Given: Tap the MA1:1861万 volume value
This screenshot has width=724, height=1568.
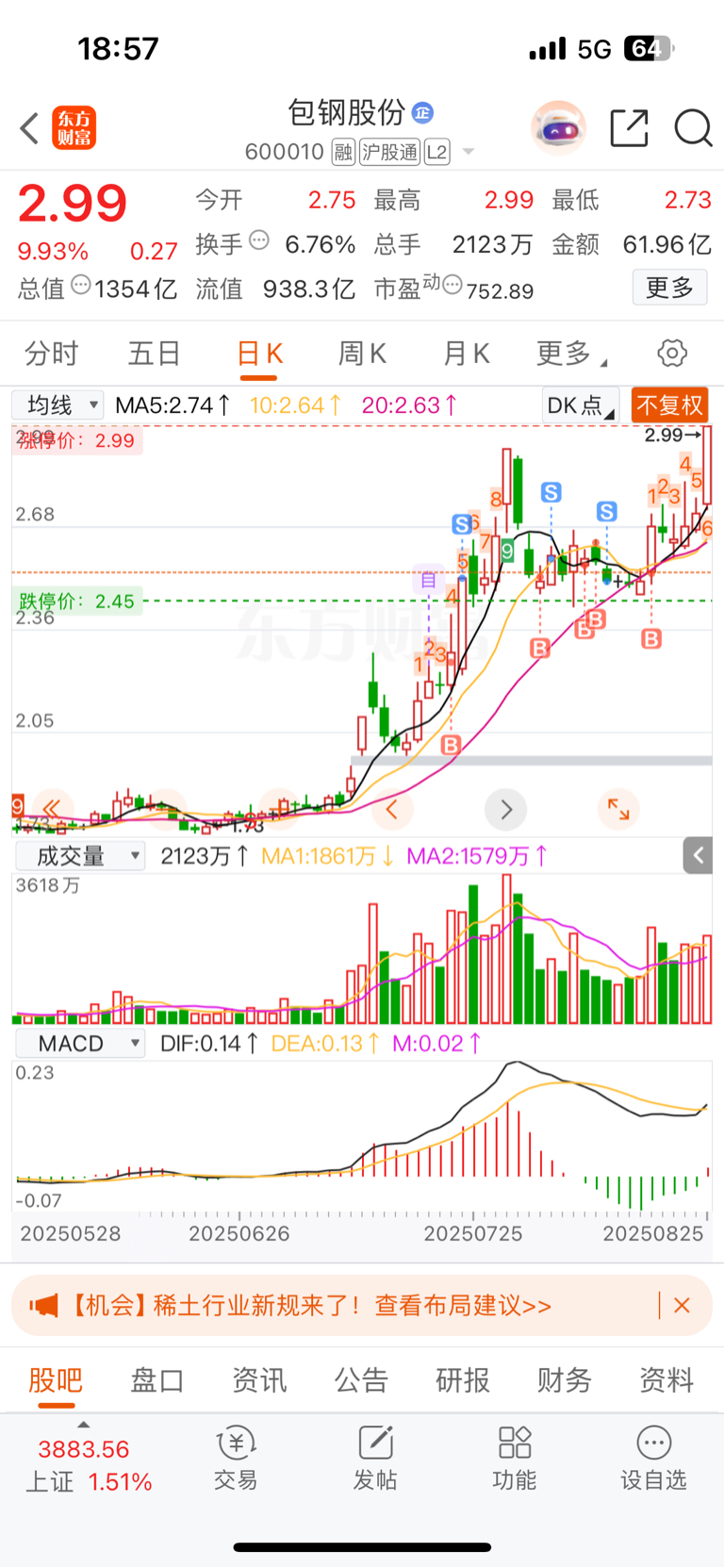Looking at the screenshot, I should [327, 856].
